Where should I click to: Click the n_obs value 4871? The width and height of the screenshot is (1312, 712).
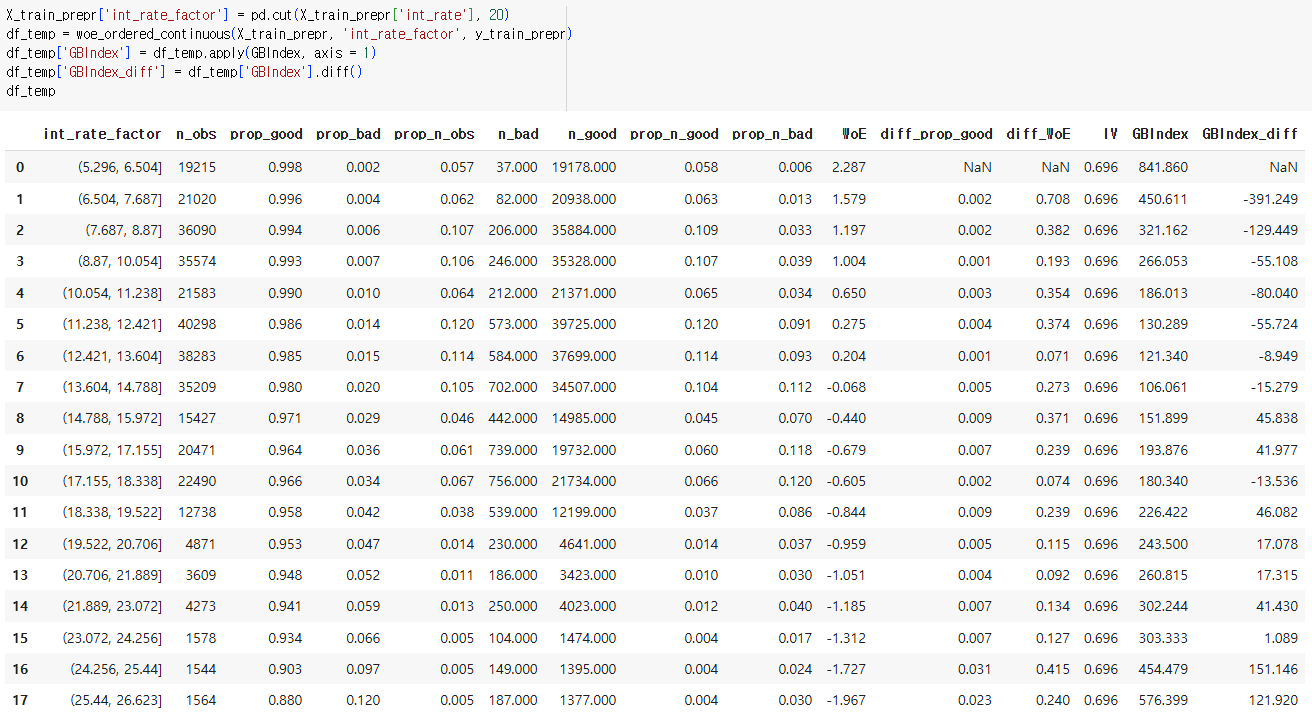coord(200,544)
